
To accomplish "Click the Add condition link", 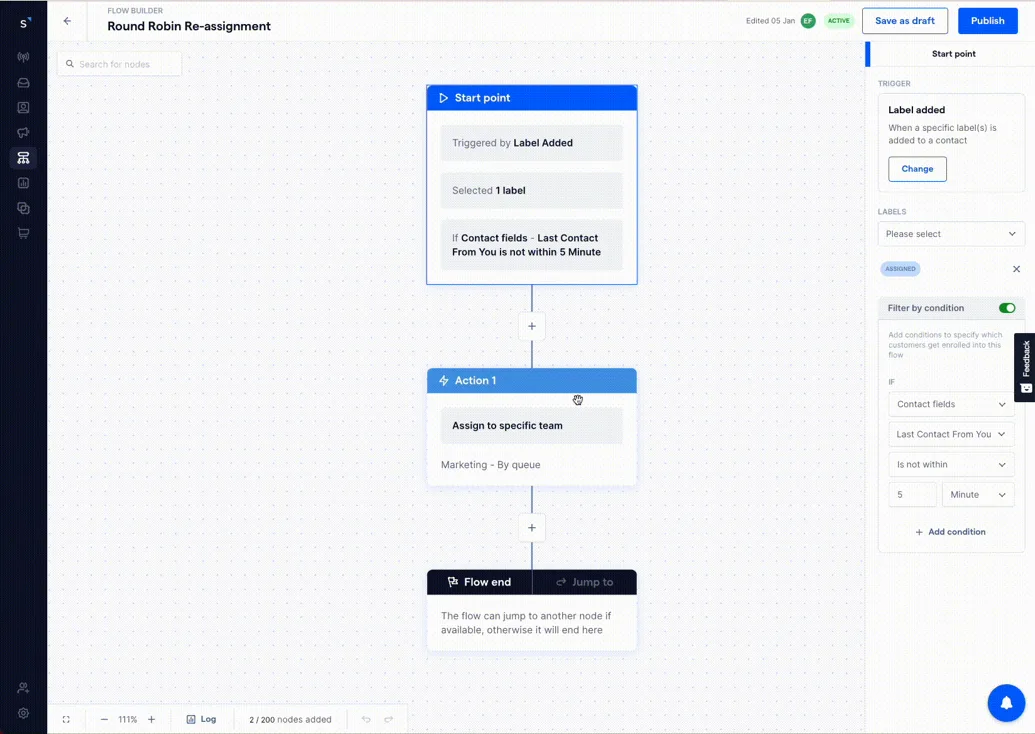I will (x=951, y=532).
